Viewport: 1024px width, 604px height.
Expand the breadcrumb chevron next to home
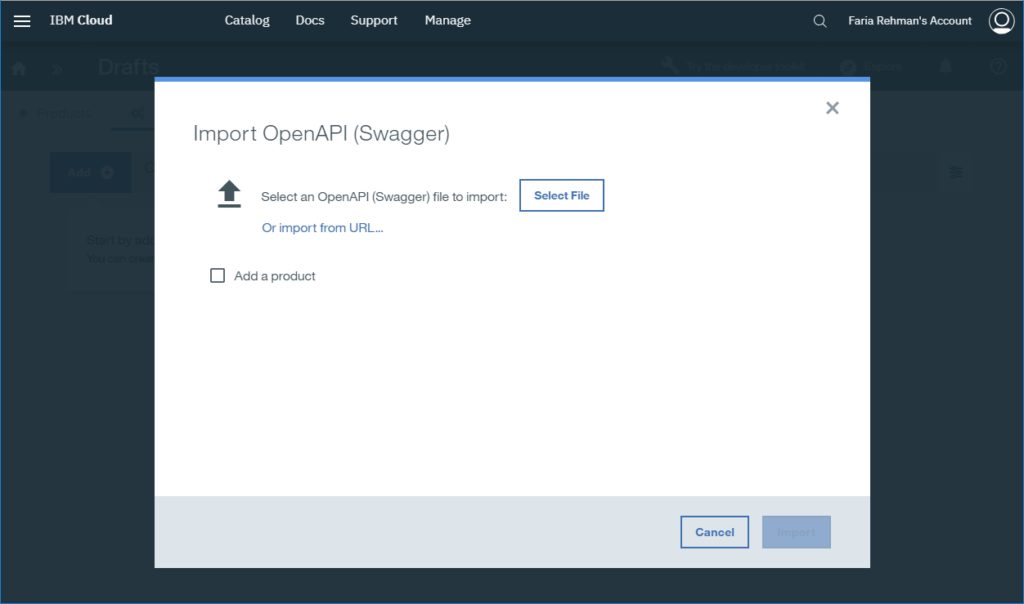(56, 68)
